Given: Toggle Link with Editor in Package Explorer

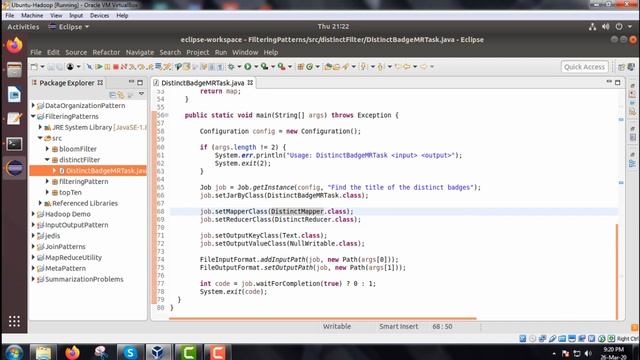Looking at the screenshot, I should coord(121,95).
